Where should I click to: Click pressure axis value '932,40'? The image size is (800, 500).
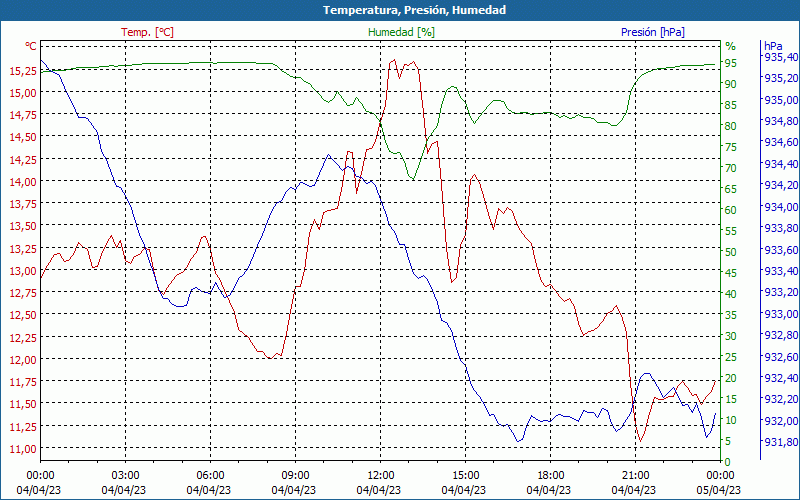pyautogui.click(x=780, y=378)
